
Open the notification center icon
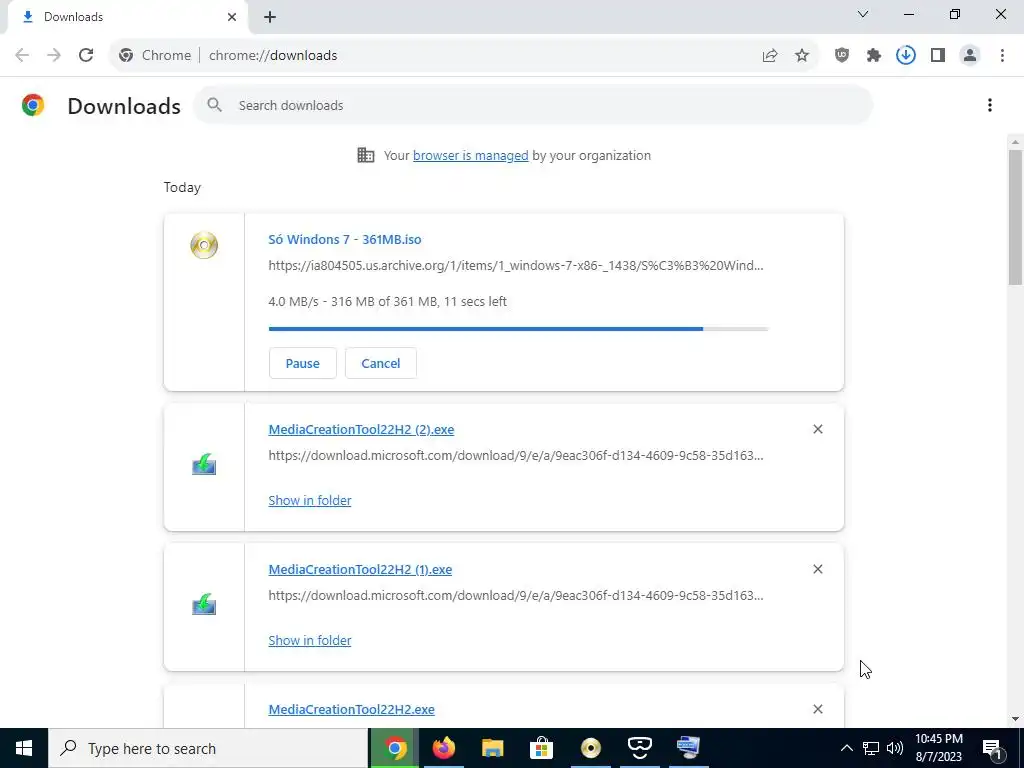click(x=991, y=748)
